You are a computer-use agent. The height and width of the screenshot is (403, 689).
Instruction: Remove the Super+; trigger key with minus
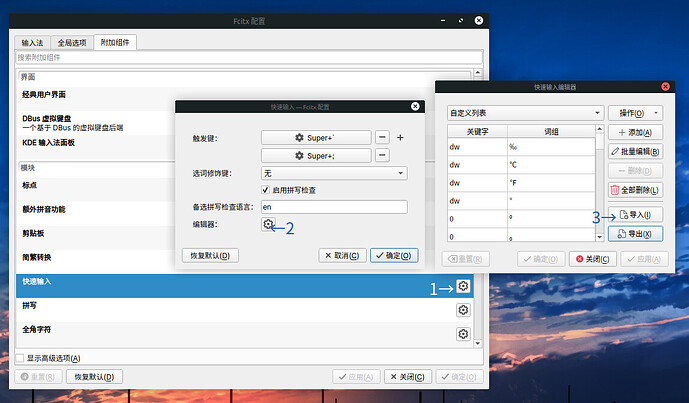coord(382,155)
